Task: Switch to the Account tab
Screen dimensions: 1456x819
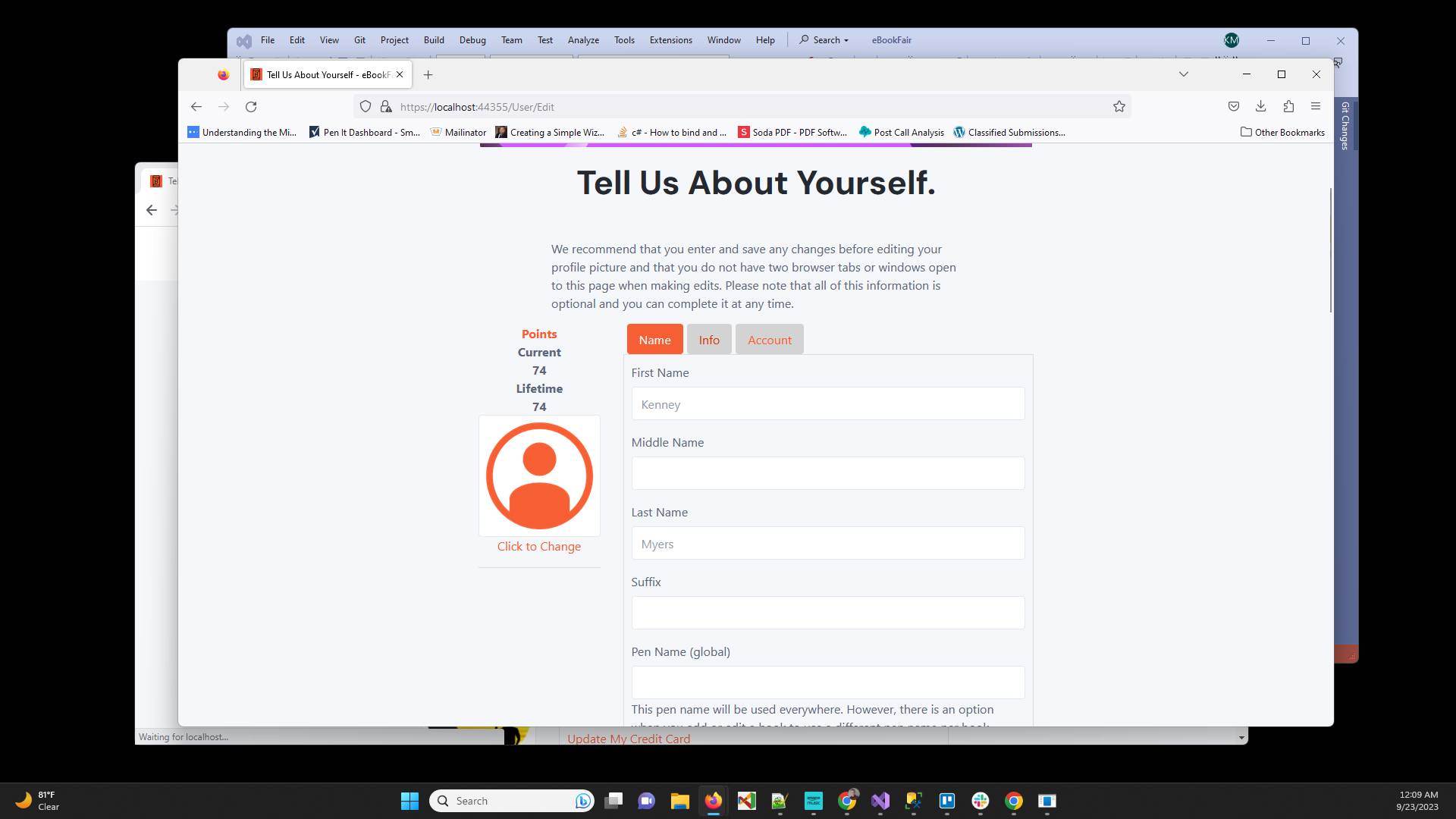Action: tap(769, 339)
